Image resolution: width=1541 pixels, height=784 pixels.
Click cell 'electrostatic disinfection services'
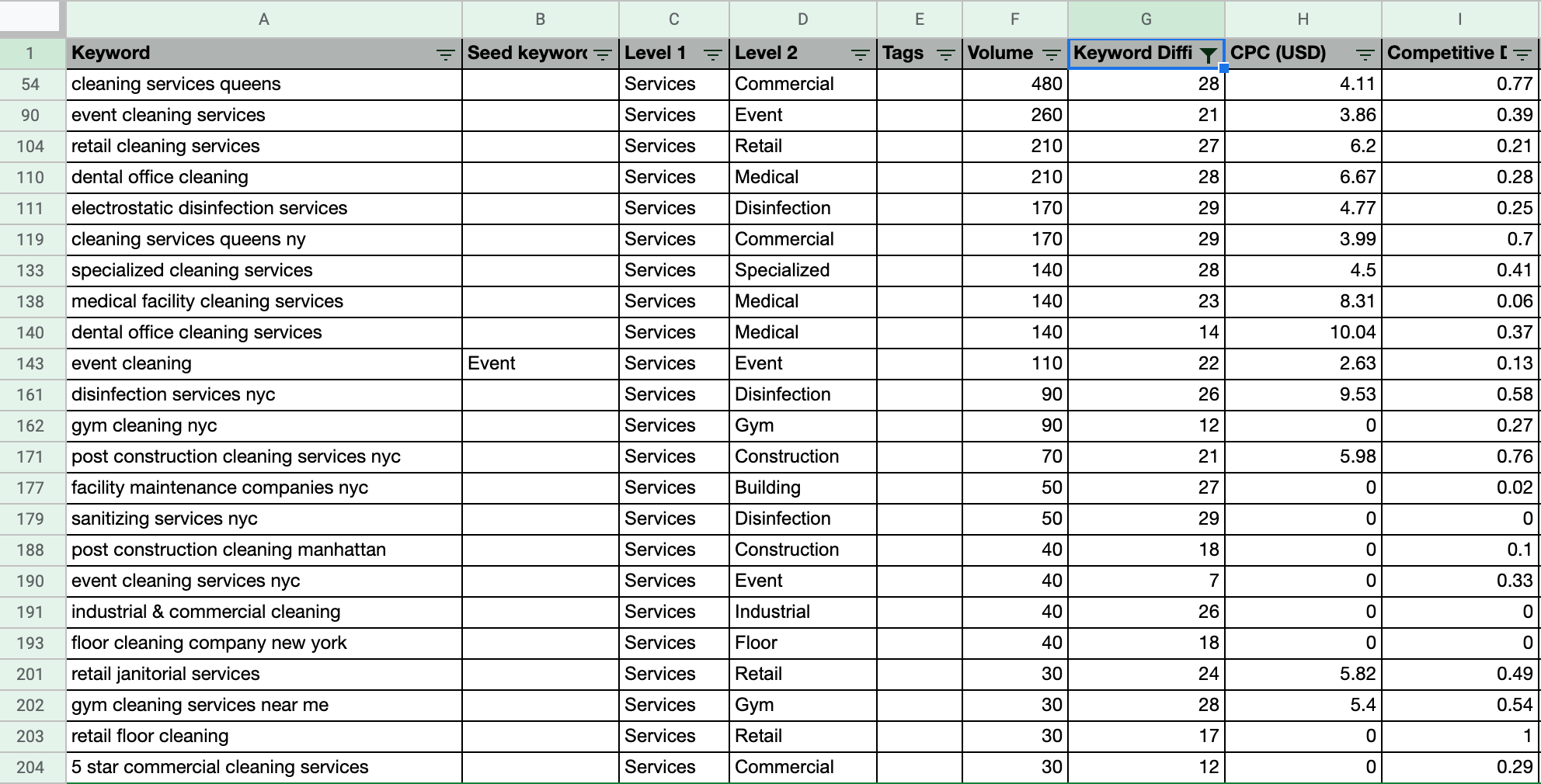pyautogui.click(x=264, y=209)
